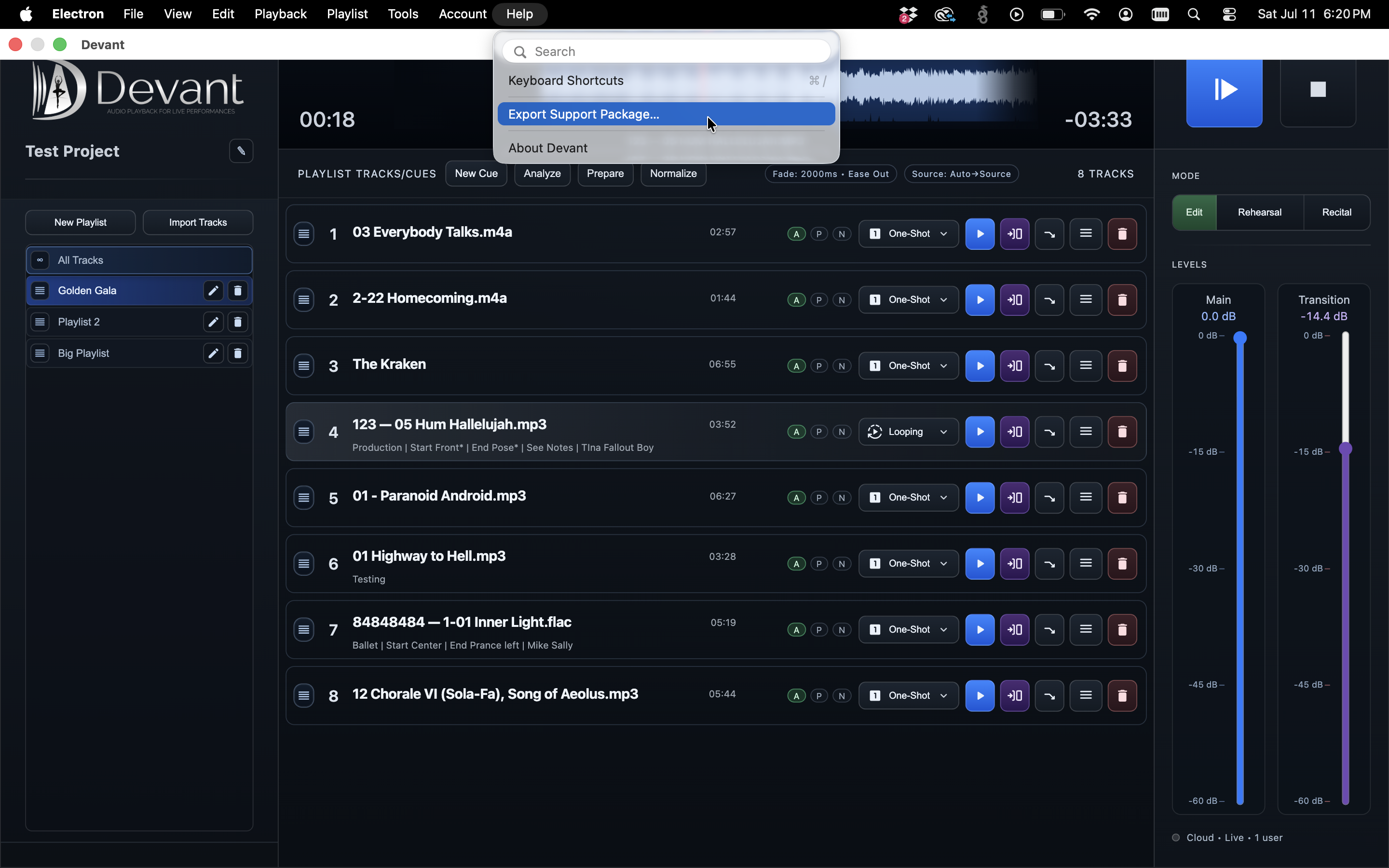Click the Import Tracks button
Viewport: 1389px width, 868px height.
pyautogui.click(x=197, y=222)
